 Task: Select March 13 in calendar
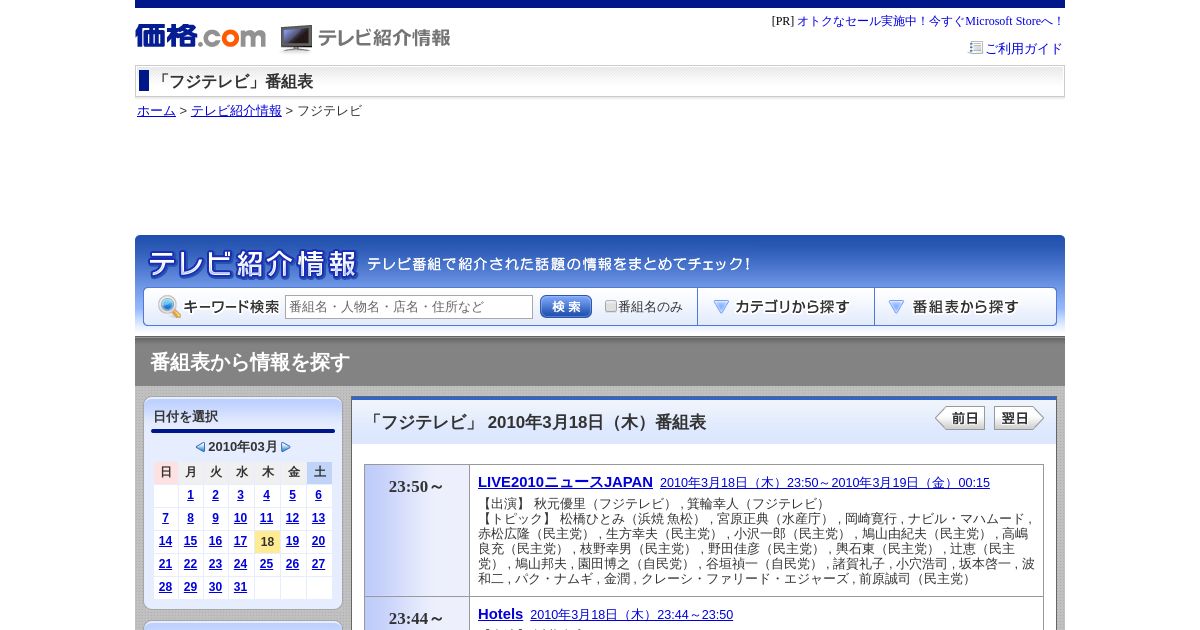click(x=318, y=518)
